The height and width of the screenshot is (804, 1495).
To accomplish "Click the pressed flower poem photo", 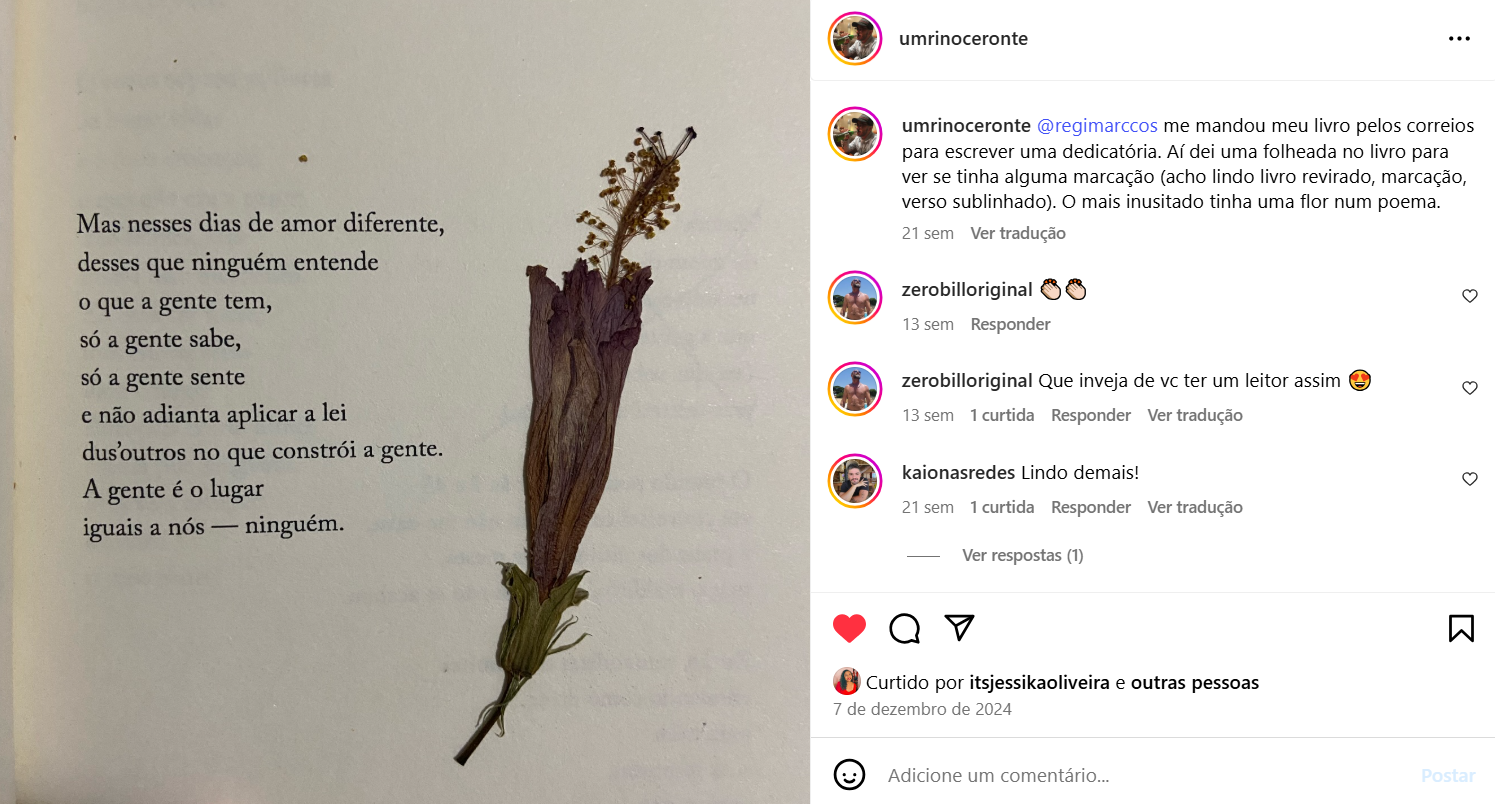I will [x=405, y=402].
